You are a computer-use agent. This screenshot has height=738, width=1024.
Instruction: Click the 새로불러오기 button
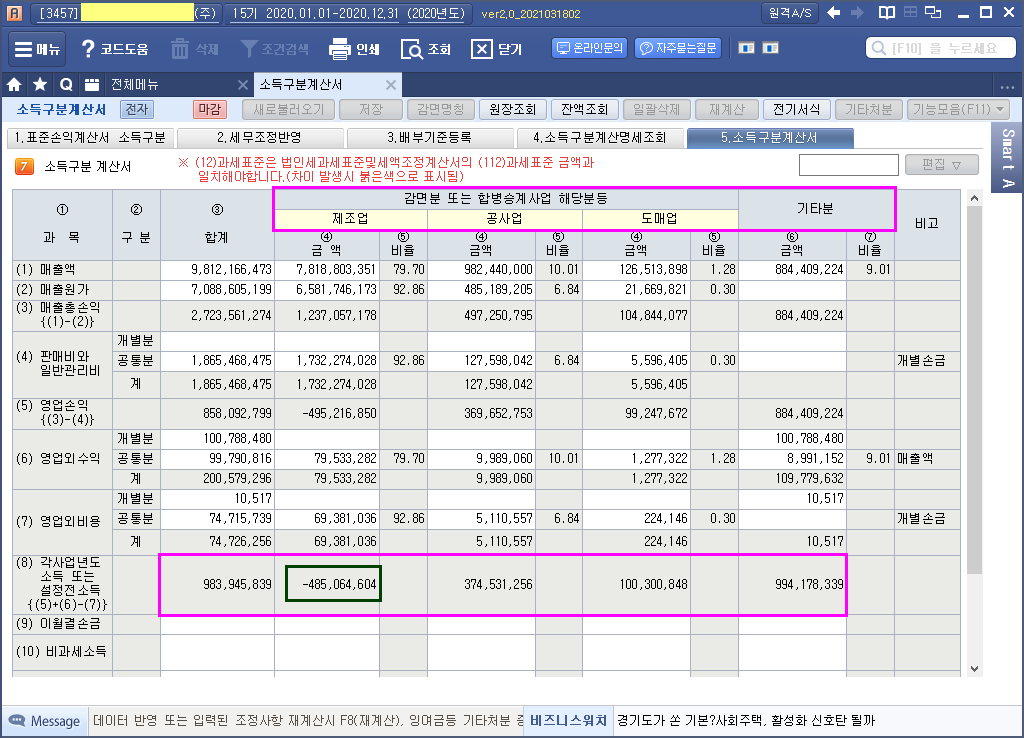click(x=288, y=109)
